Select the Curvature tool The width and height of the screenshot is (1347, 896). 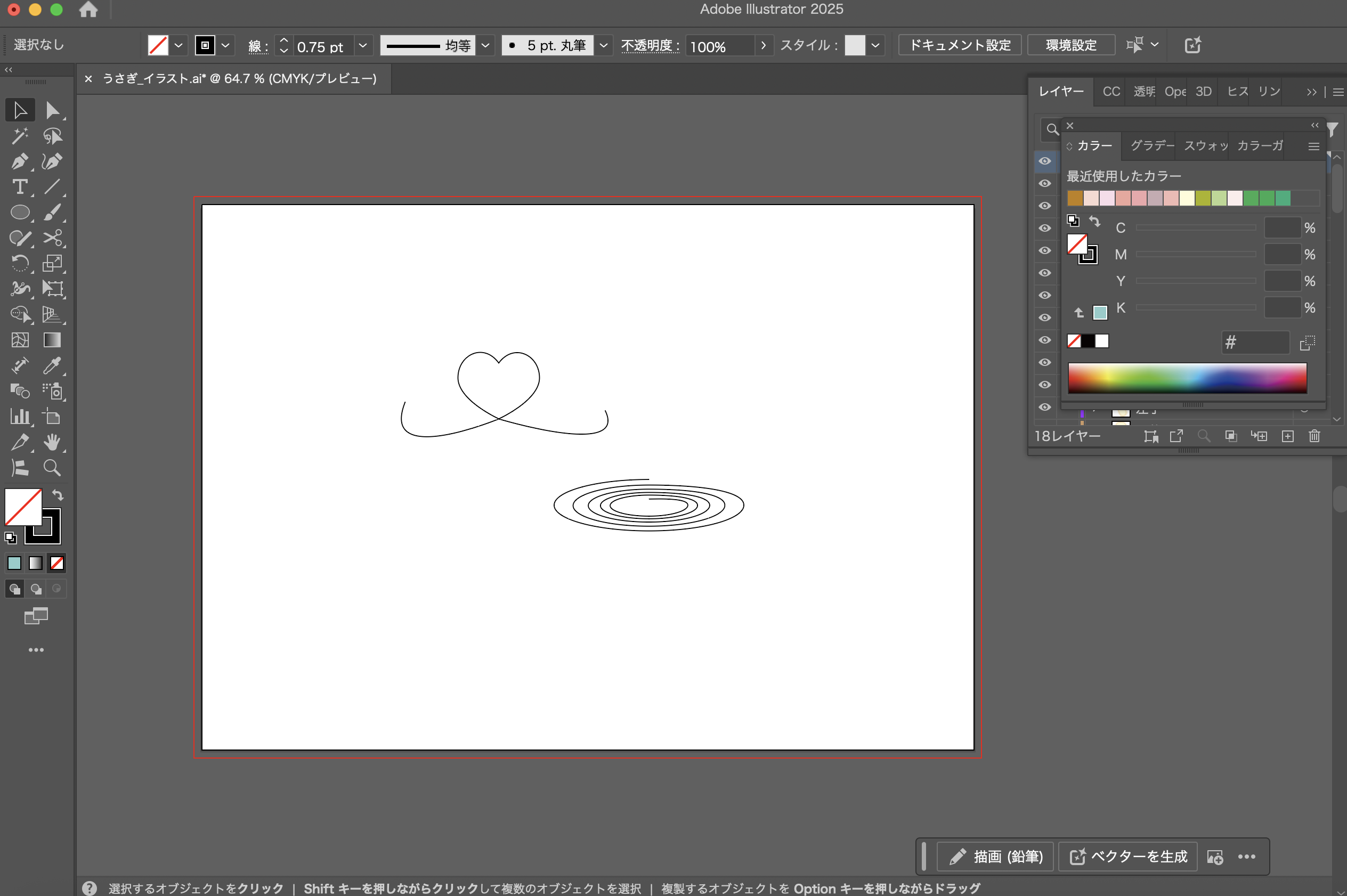(x=53, y=162)
